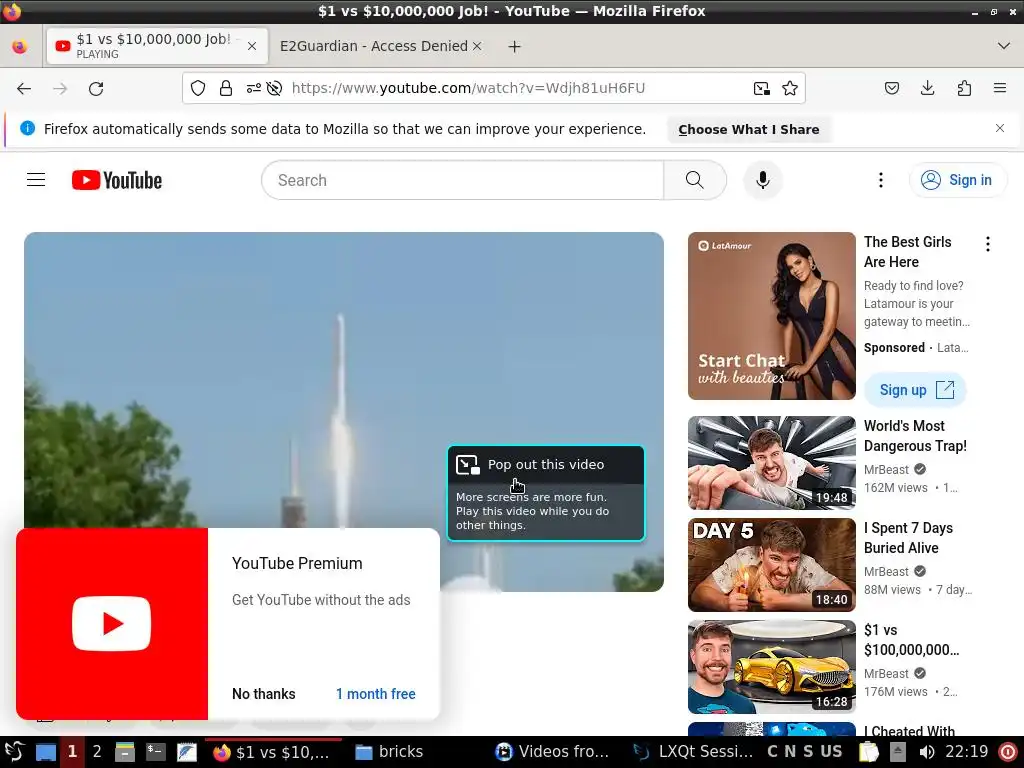The height and width of the screenshot is (768, 1024).
Task: Open the Firefox View button
Action: (x=20, y=46)
